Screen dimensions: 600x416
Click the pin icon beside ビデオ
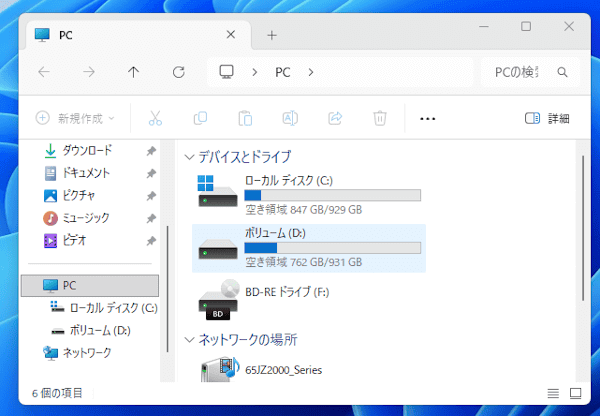(x=151, y=241)
